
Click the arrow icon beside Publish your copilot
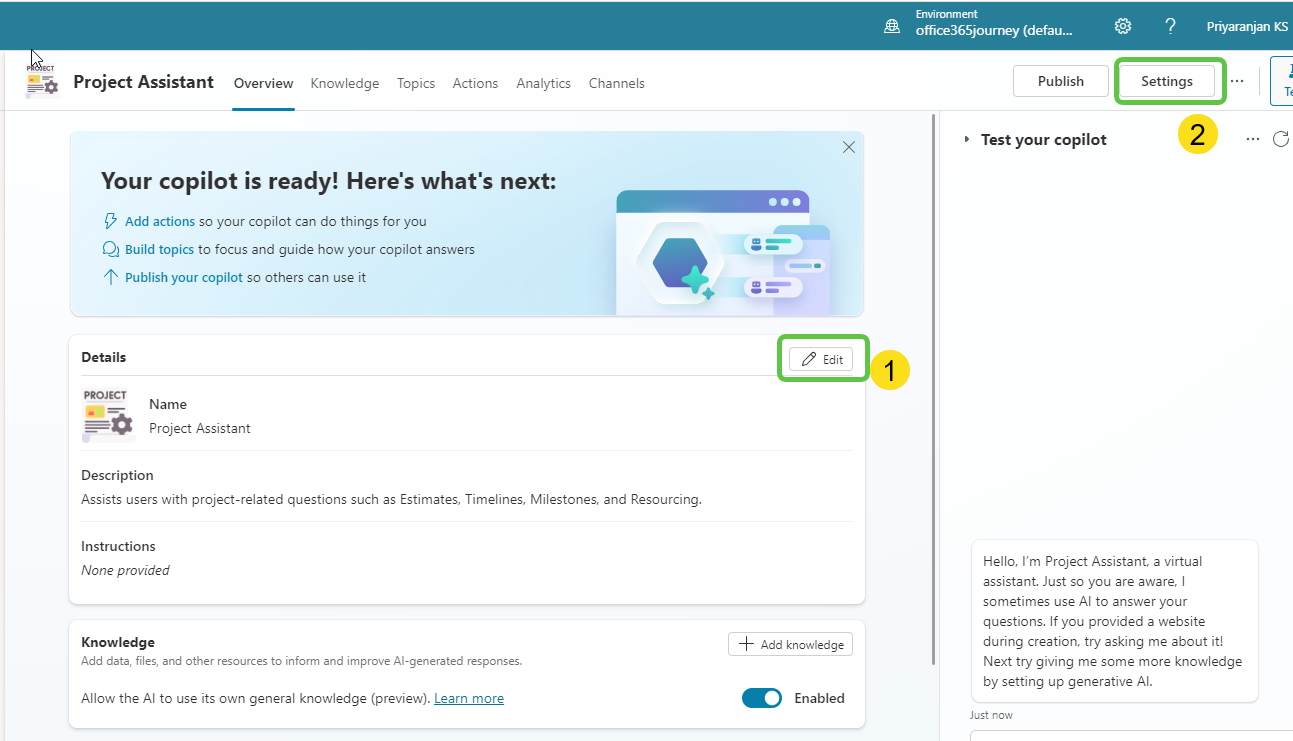click(x=110, y=277)
